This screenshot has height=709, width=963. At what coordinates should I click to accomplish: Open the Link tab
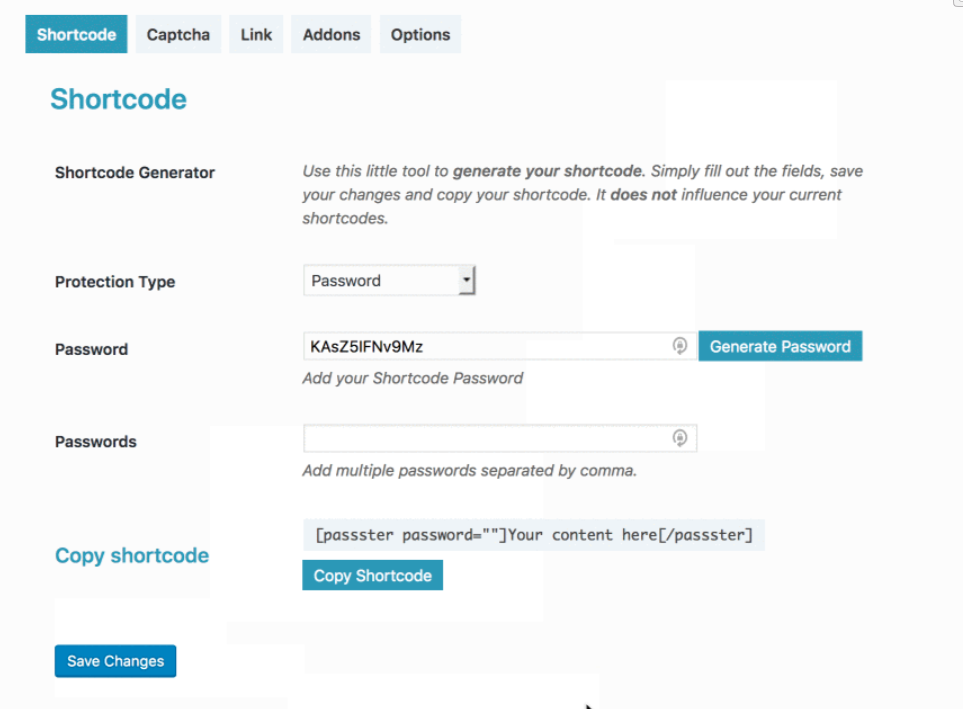coord(256,33)
